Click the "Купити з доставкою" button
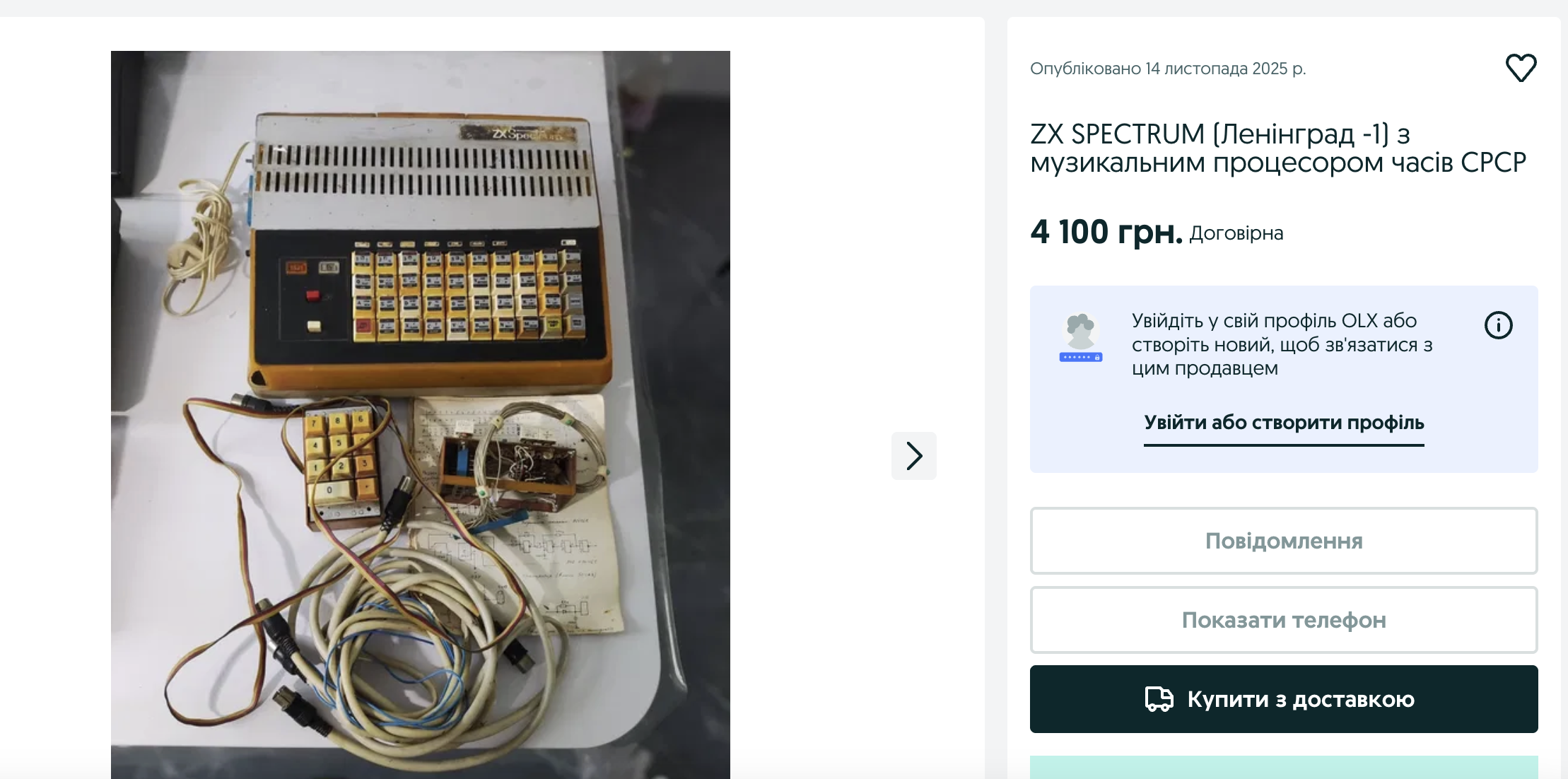Viewport: 1568px width, 779px height. [1284, 699]
